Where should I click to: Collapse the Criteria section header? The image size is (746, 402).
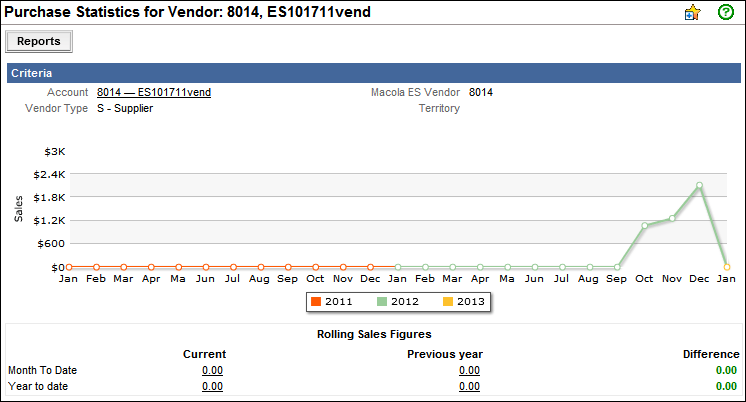[x=372, y=73]
